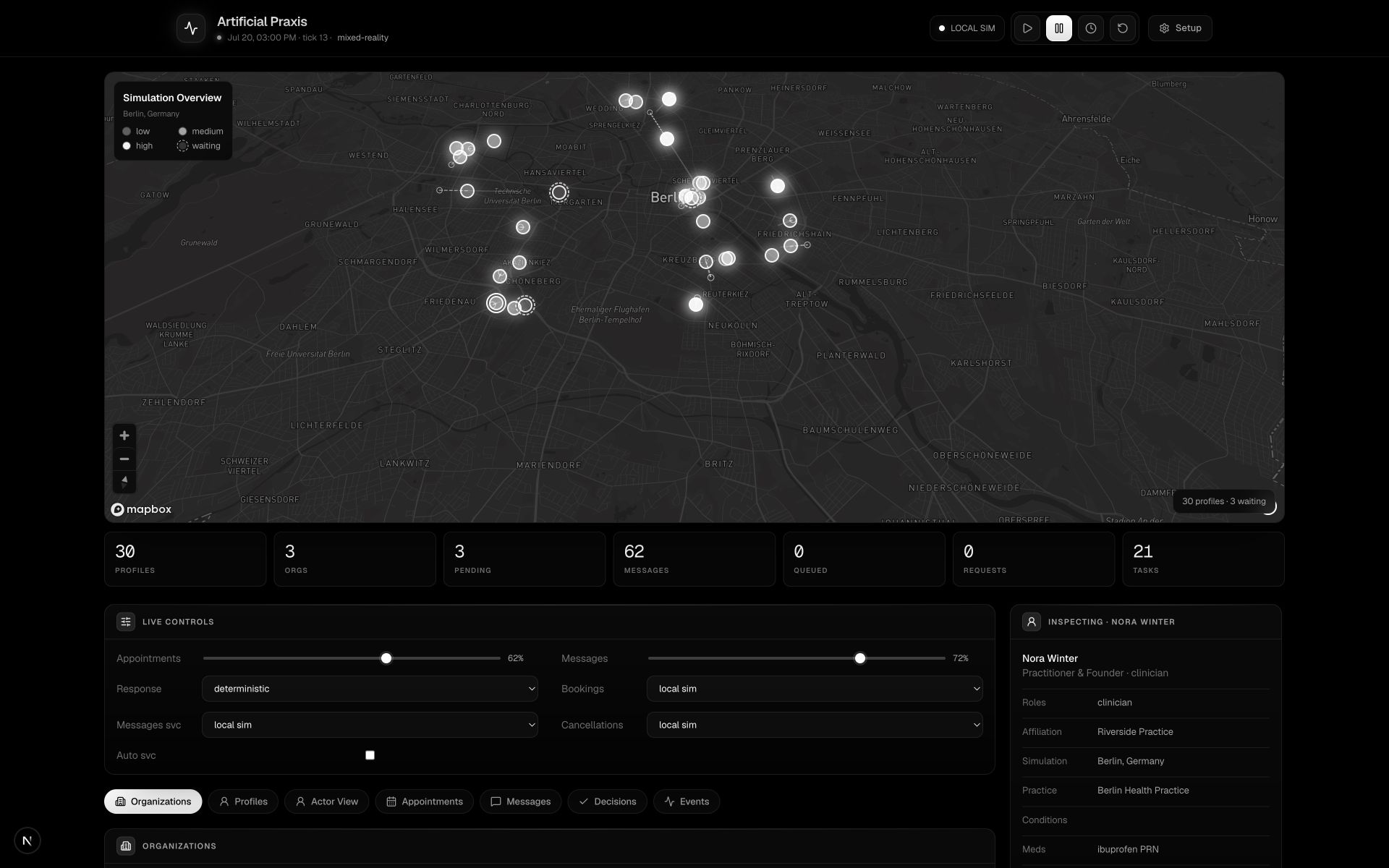Screen dimensions: 1389x868
Task: Adjust the Messages slider handle
Action: (860, 658)
